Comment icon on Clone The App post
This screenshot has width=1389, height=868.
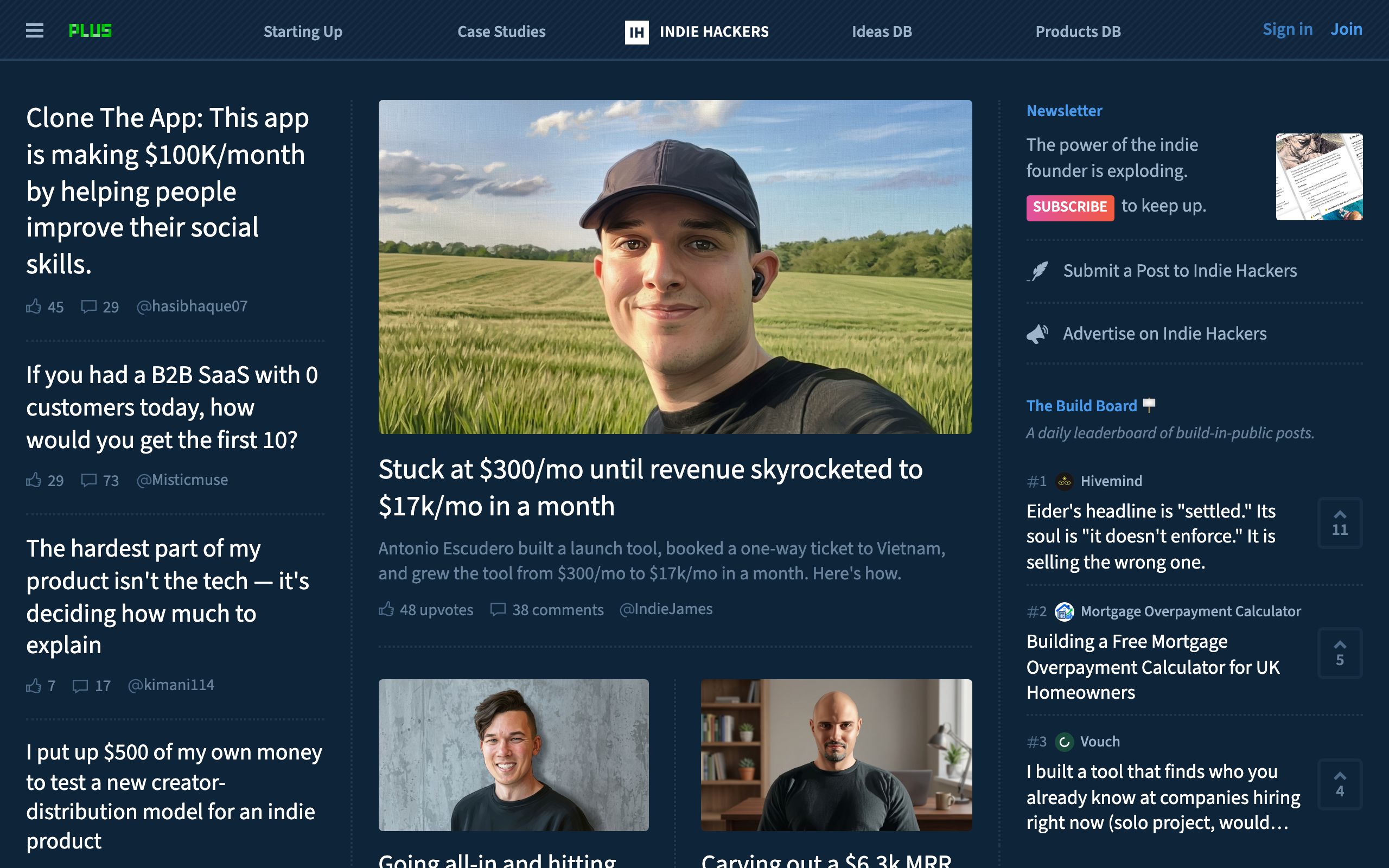coord(88,307)
